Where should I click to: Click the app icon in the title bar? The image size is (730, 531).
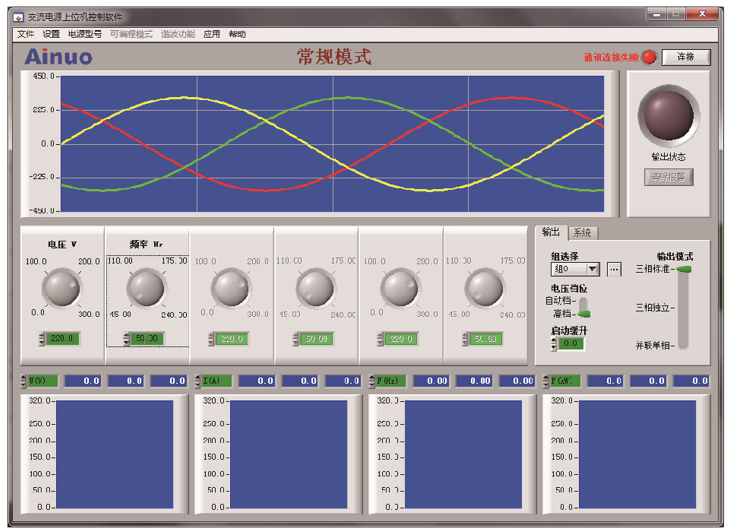pyautogui.click(x=17, y=17)
